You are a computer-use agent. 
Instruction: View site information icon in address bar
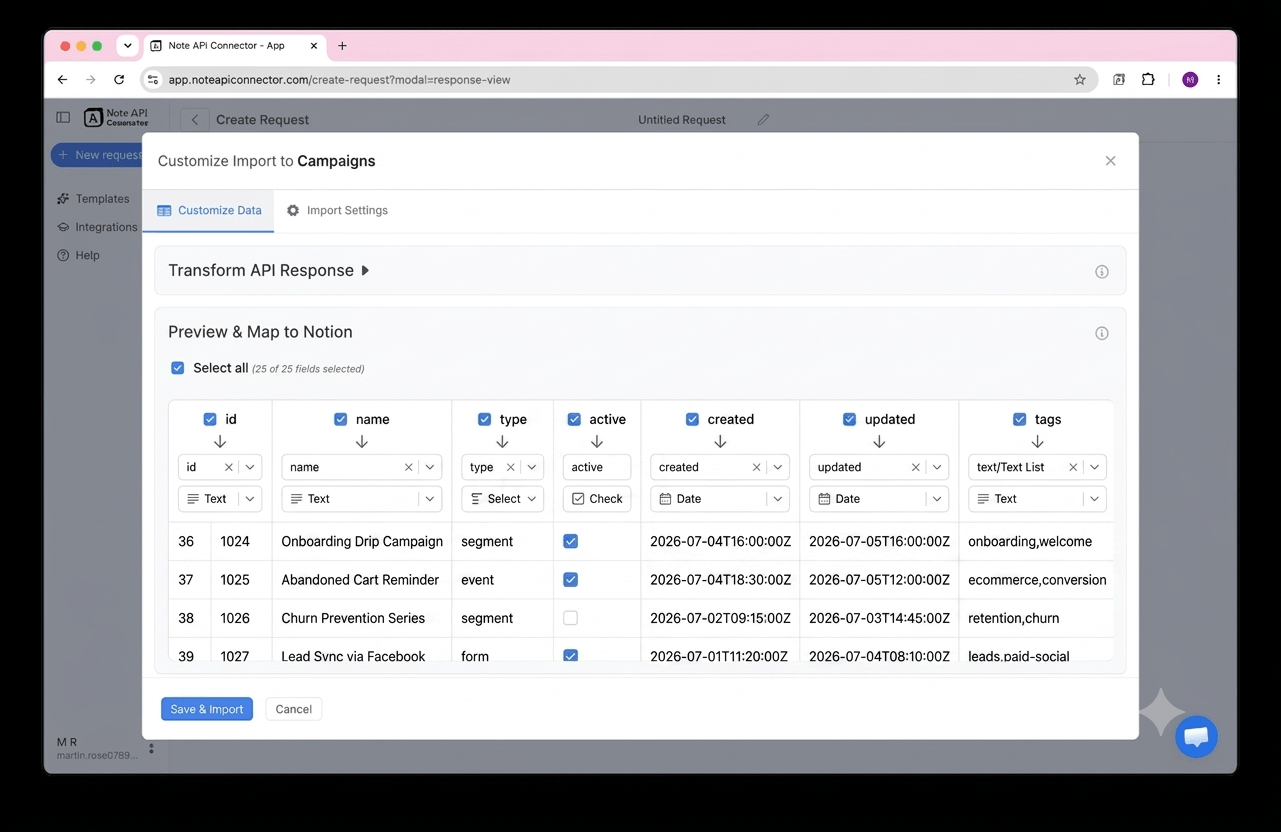152,79
